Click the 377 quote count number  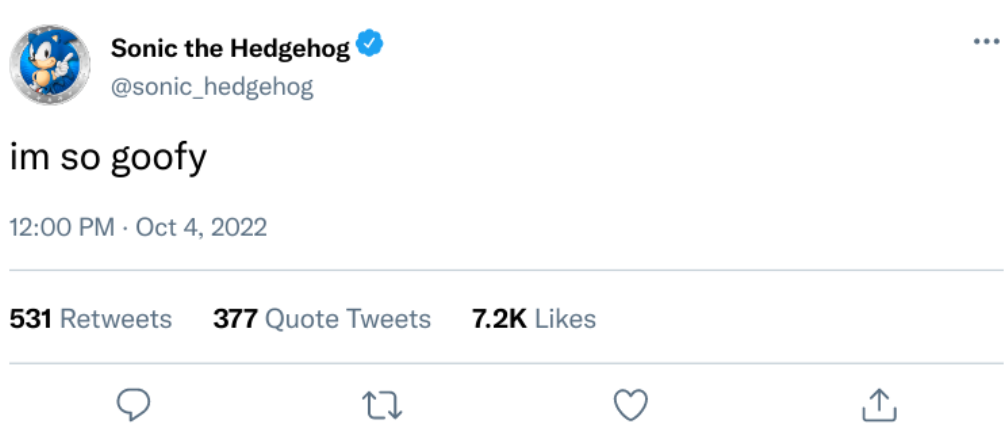pyautogui.click(x=235, y=319)
